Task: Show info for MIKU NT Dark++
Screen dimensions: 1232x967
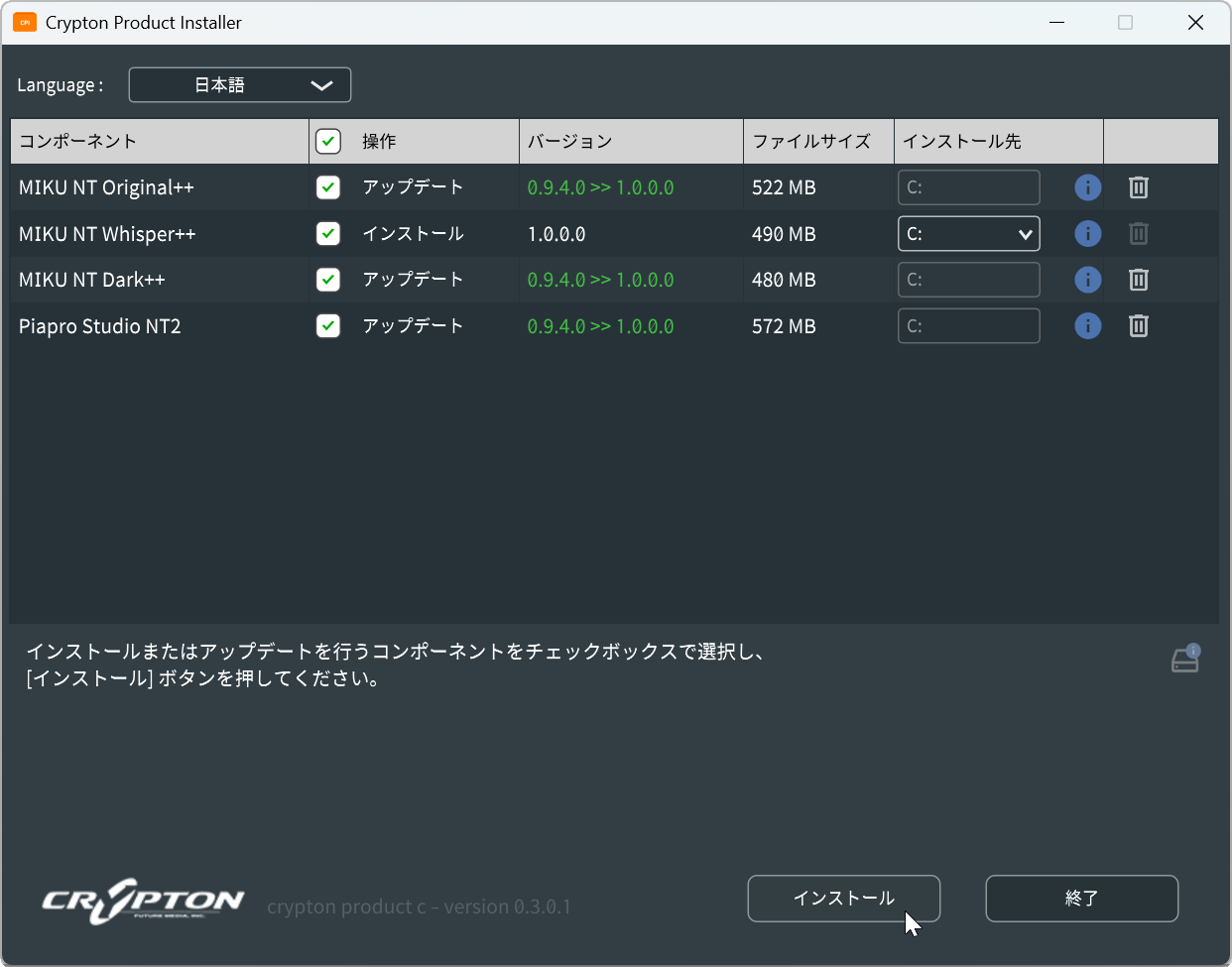Action: coord(1088,280)
